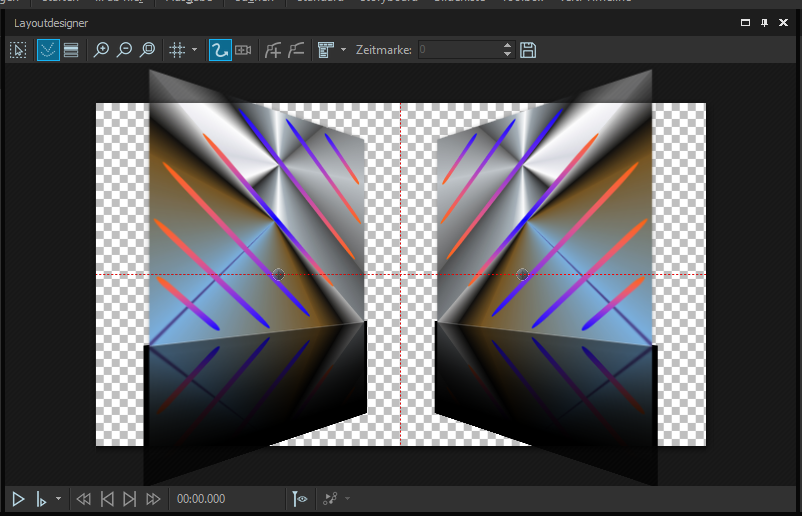Click the zoom to fit icon
This screenshot has height=516, width=802.
(147, 50)
